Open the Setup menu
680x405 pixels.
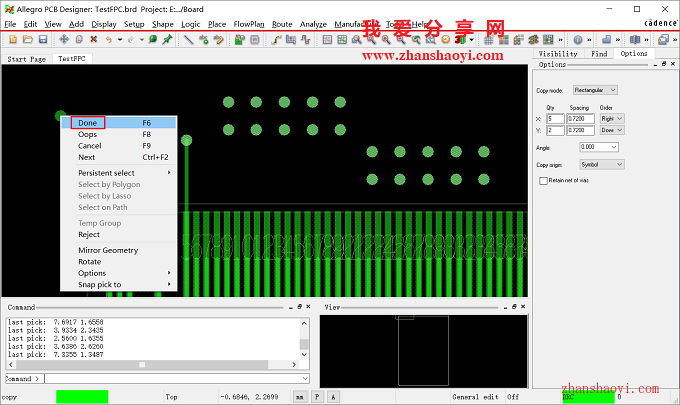pos(134,24)
